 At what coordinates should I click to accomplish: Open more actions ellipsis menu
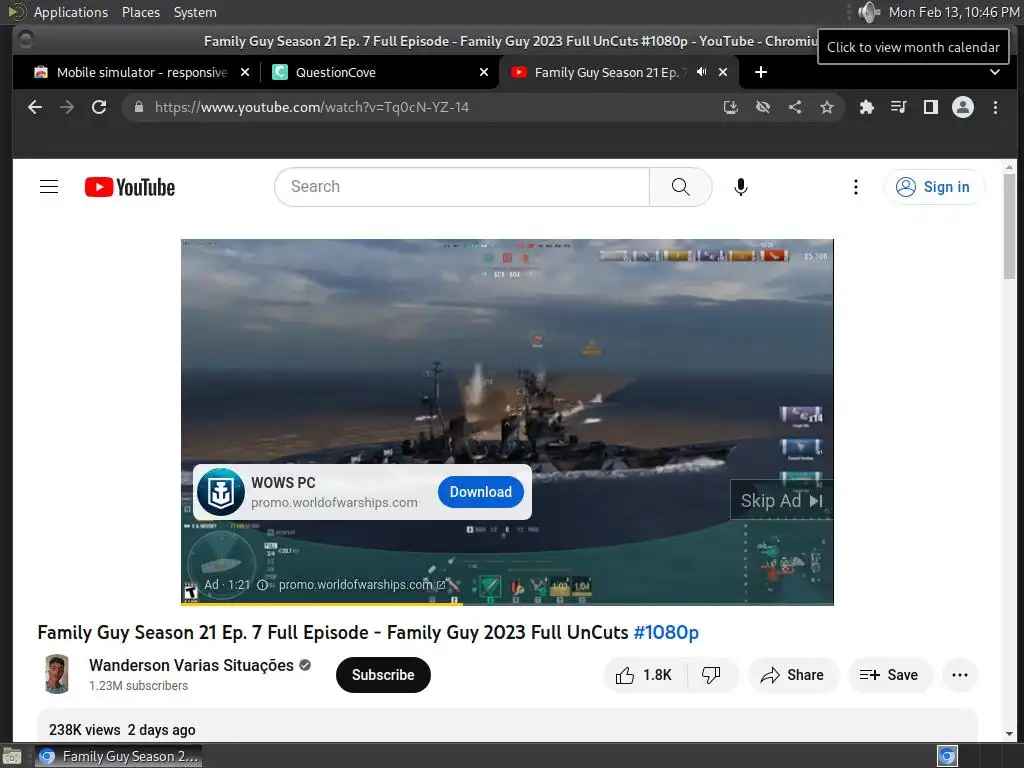960,675
